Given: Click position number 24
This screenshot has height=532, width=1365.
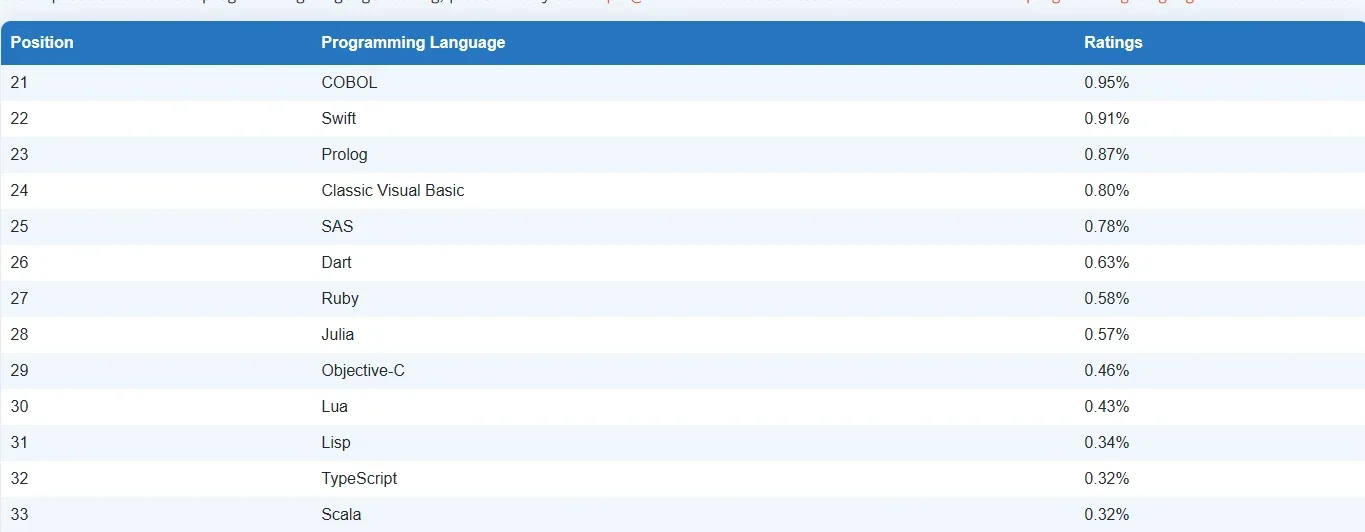Looking at the screenshot, I should pyautogui.click(x=19, y=191).
